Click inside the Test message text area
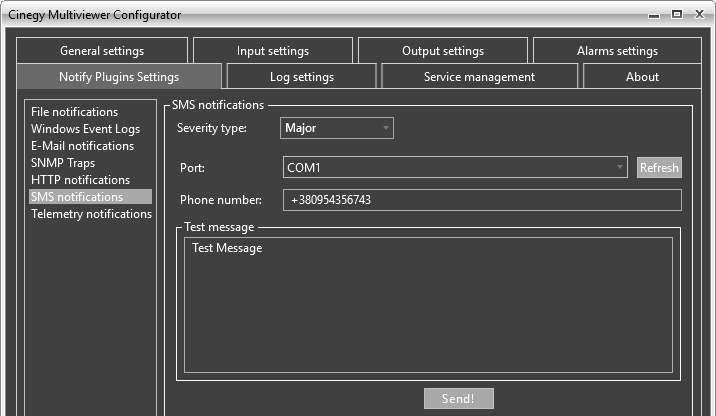The image size is (716, 416). (x=428, y=305)
